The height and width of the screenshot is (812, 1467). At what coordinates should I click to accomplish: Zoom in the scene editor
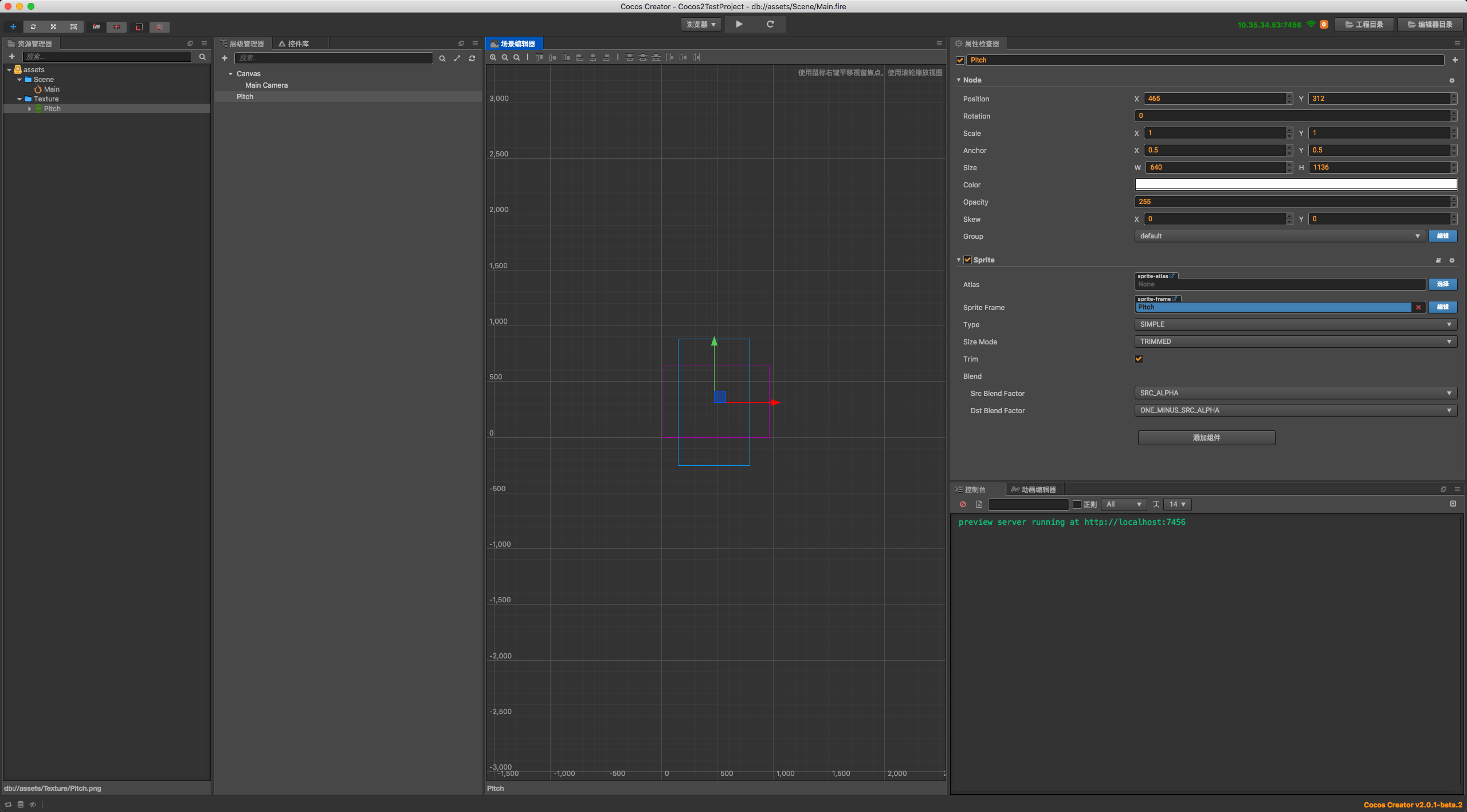pyautogui.click(x=493, y=57)
